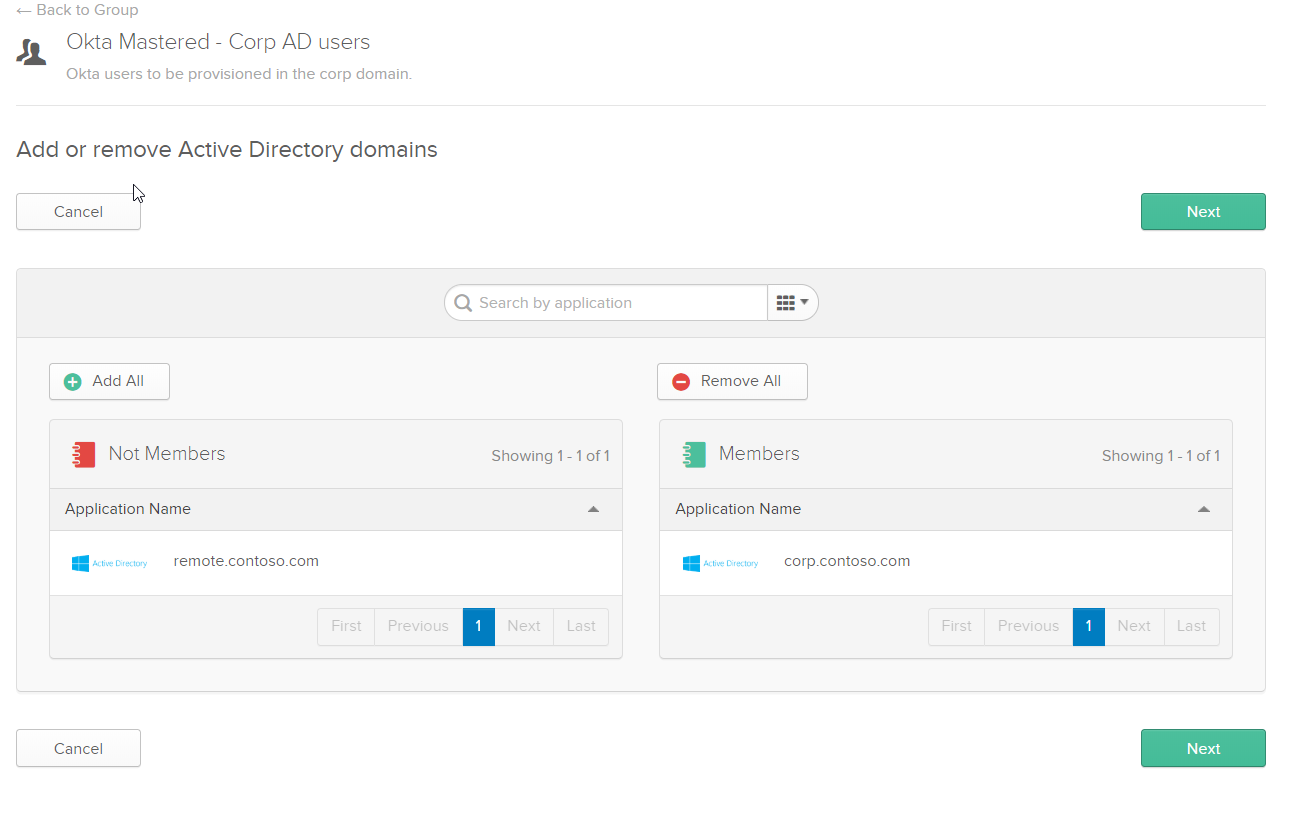Click Next in Not Members pagination
The image size is (1304, 817).
pos(524,626)
